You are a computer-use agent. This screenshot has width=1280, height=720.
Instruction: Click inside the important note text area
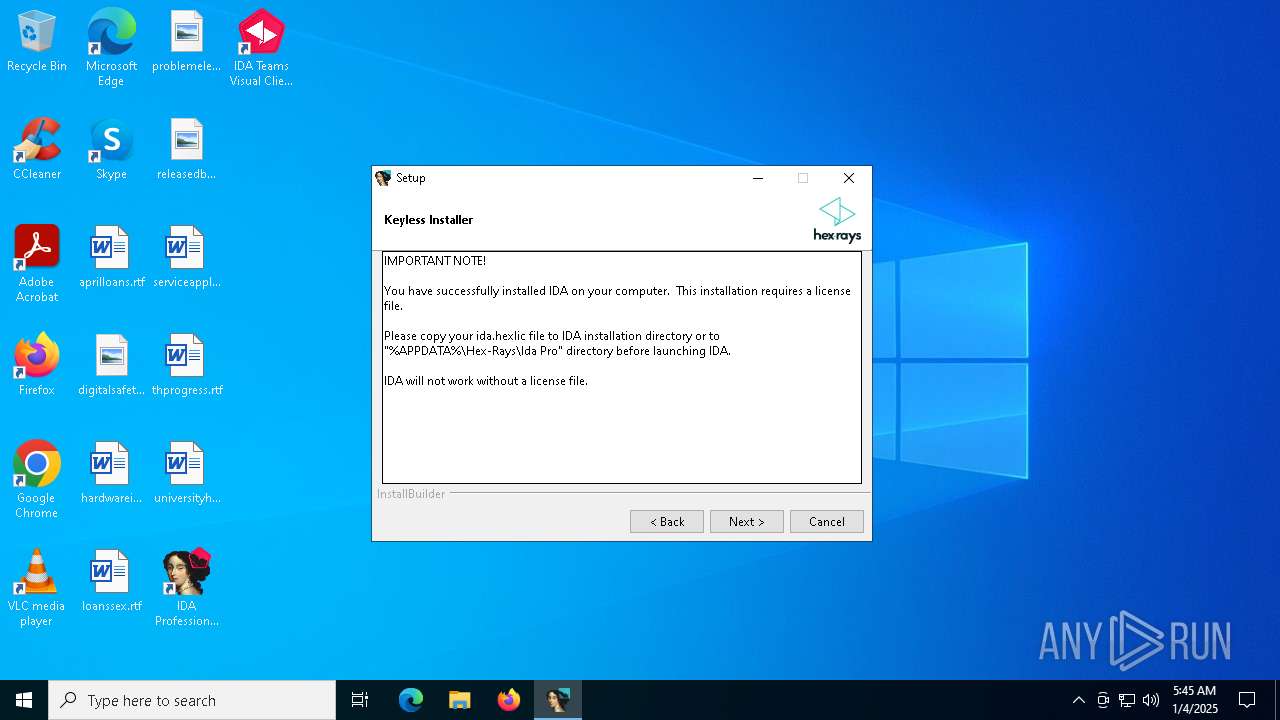(622, 367)
